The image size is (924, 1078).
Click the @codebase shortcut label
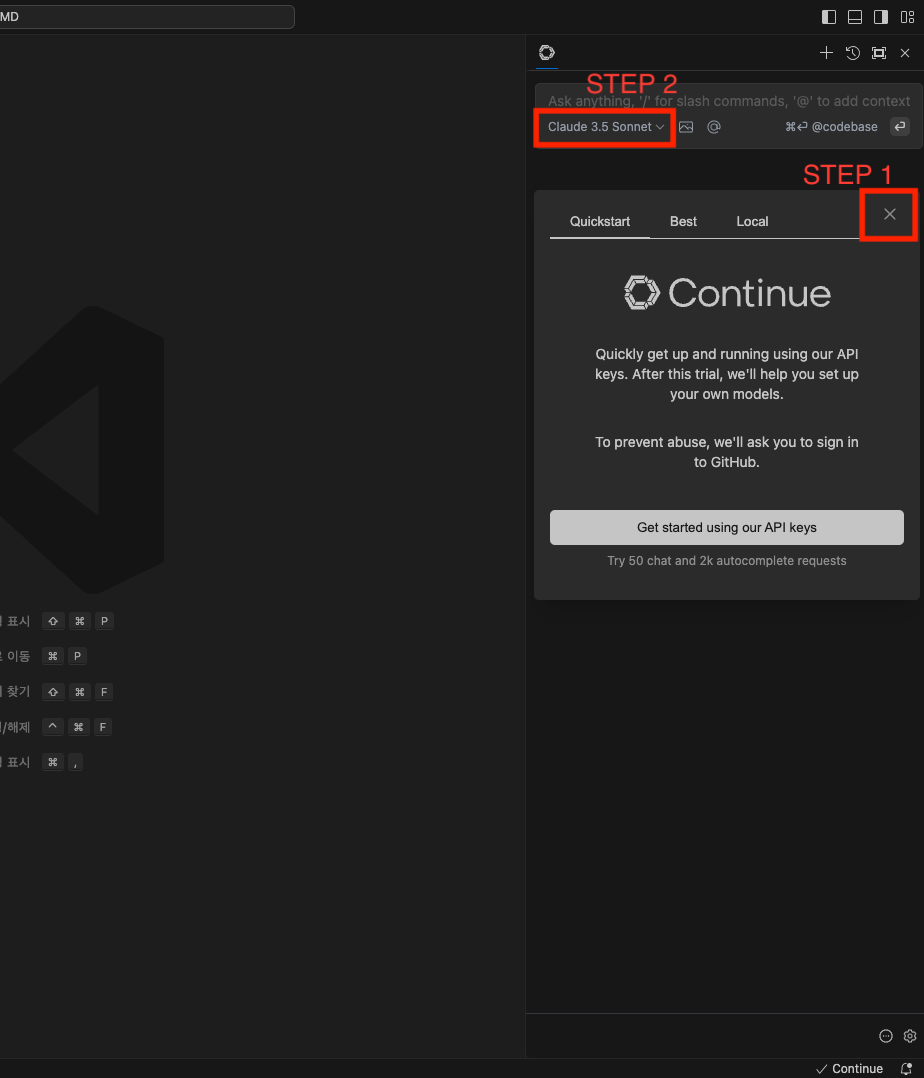pyautogui.click(x=832, y=127)
